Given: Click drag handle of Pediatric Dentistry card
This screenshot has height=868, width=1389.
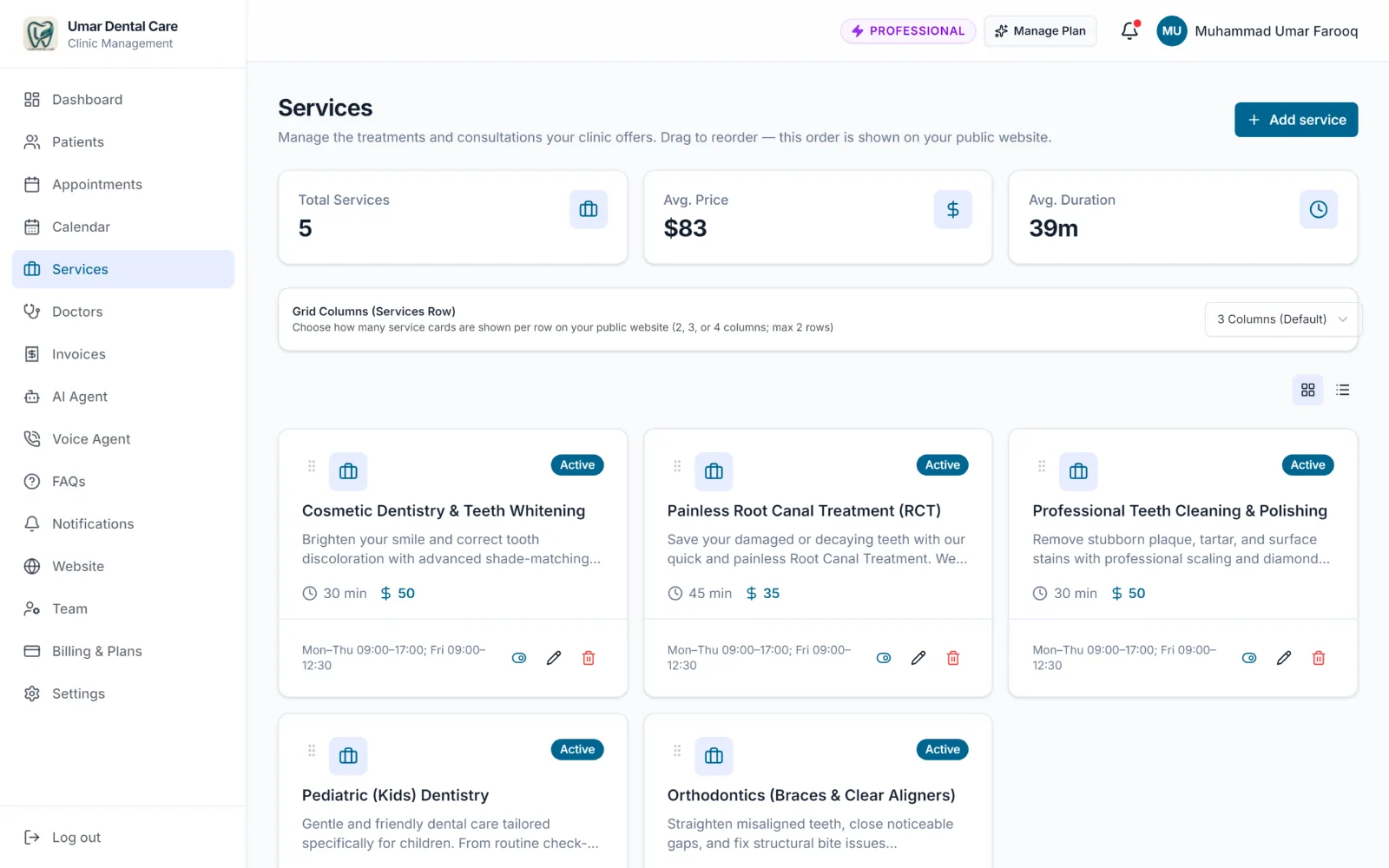Looking at the screenshot, I should point(312,751).
